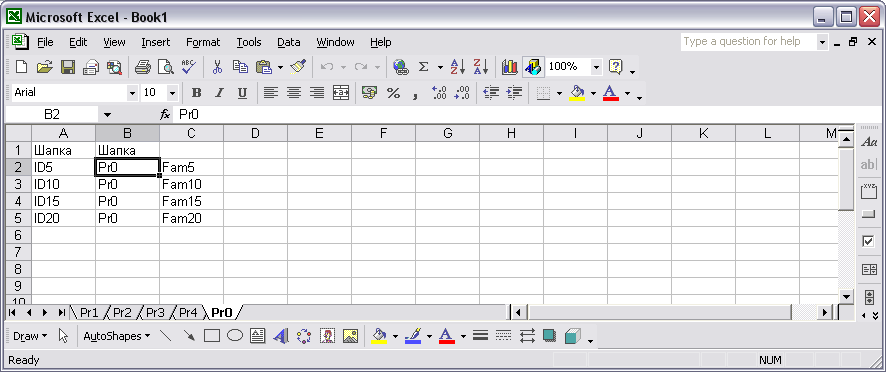Sort ascending A to Z
This screenshot has width=886, height=372.
coord(458,67)
